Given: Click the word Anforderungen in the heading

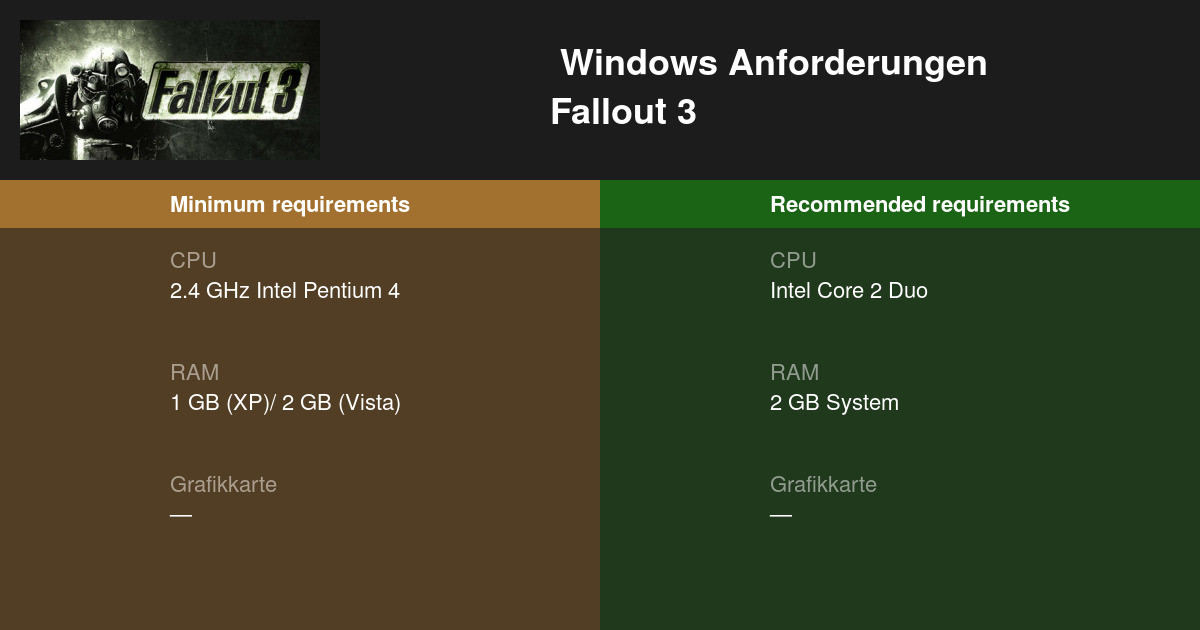Looking at the screenshot, I should 857,63.
